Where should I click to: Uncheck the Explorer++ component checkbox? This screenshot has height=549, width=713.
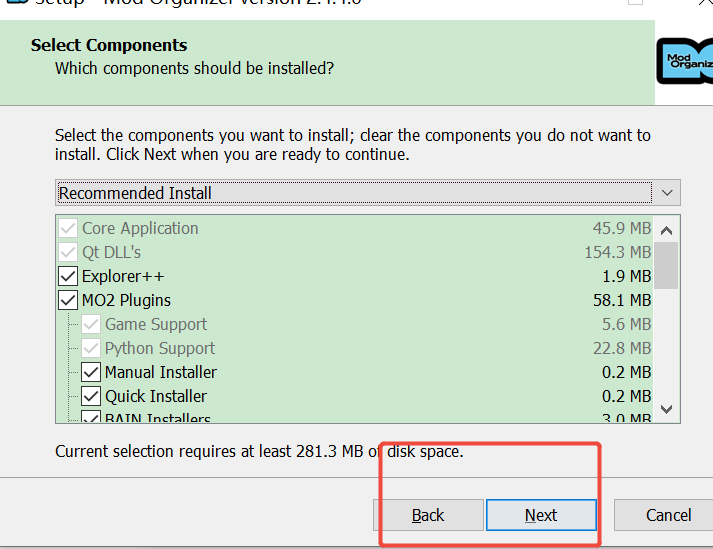point(68,276)
